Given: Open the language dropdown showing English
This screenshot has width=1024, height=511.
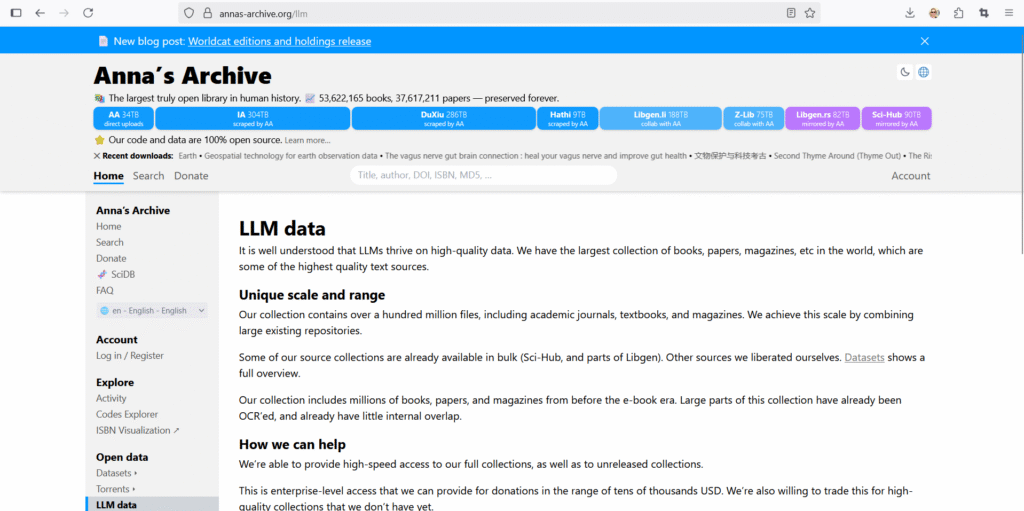Looking at the screenshot, I should coord(152,311).
